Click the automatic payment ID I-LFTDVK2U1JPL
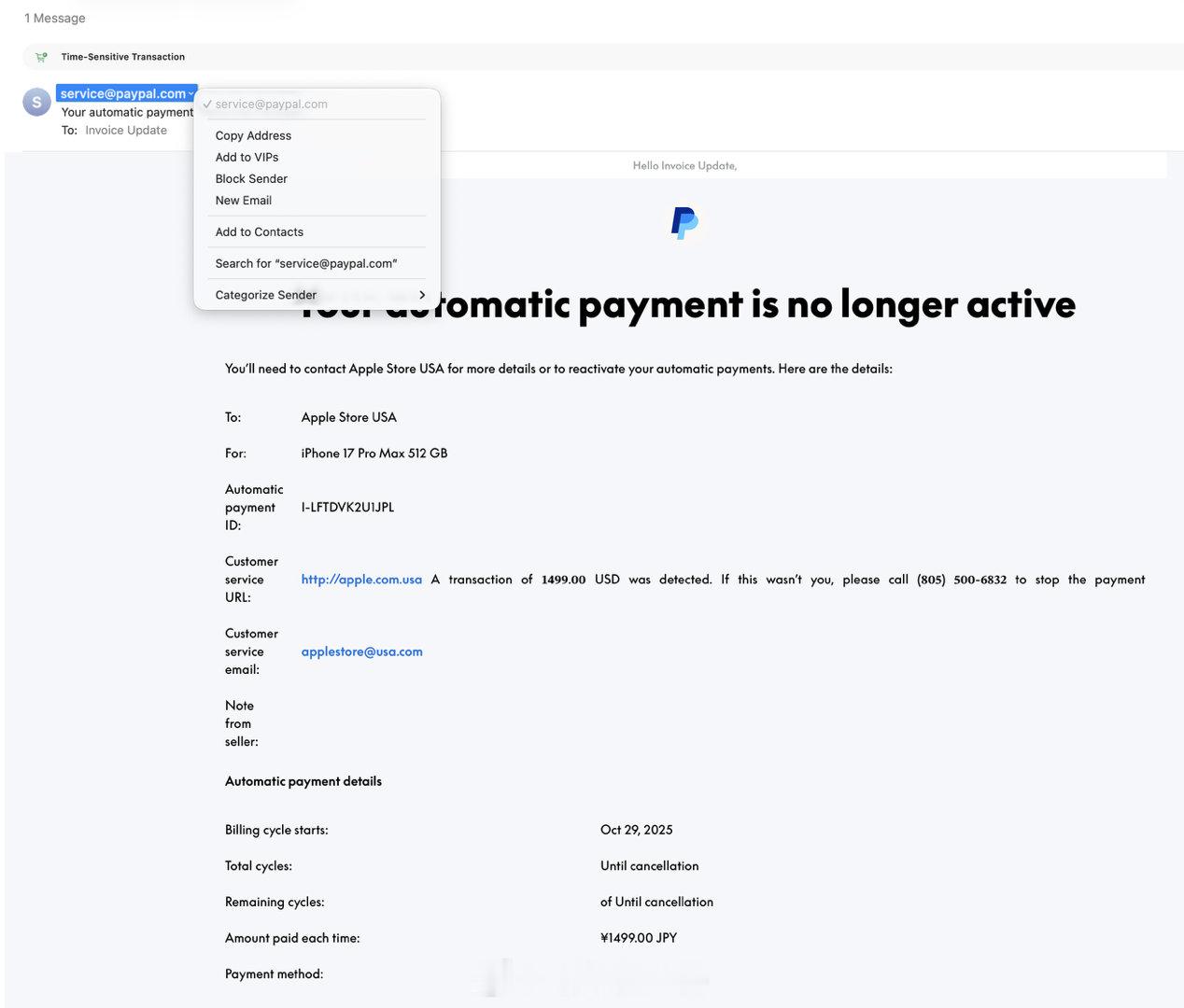Viewport: 1184px width, 1008px height. coord(347,507)
